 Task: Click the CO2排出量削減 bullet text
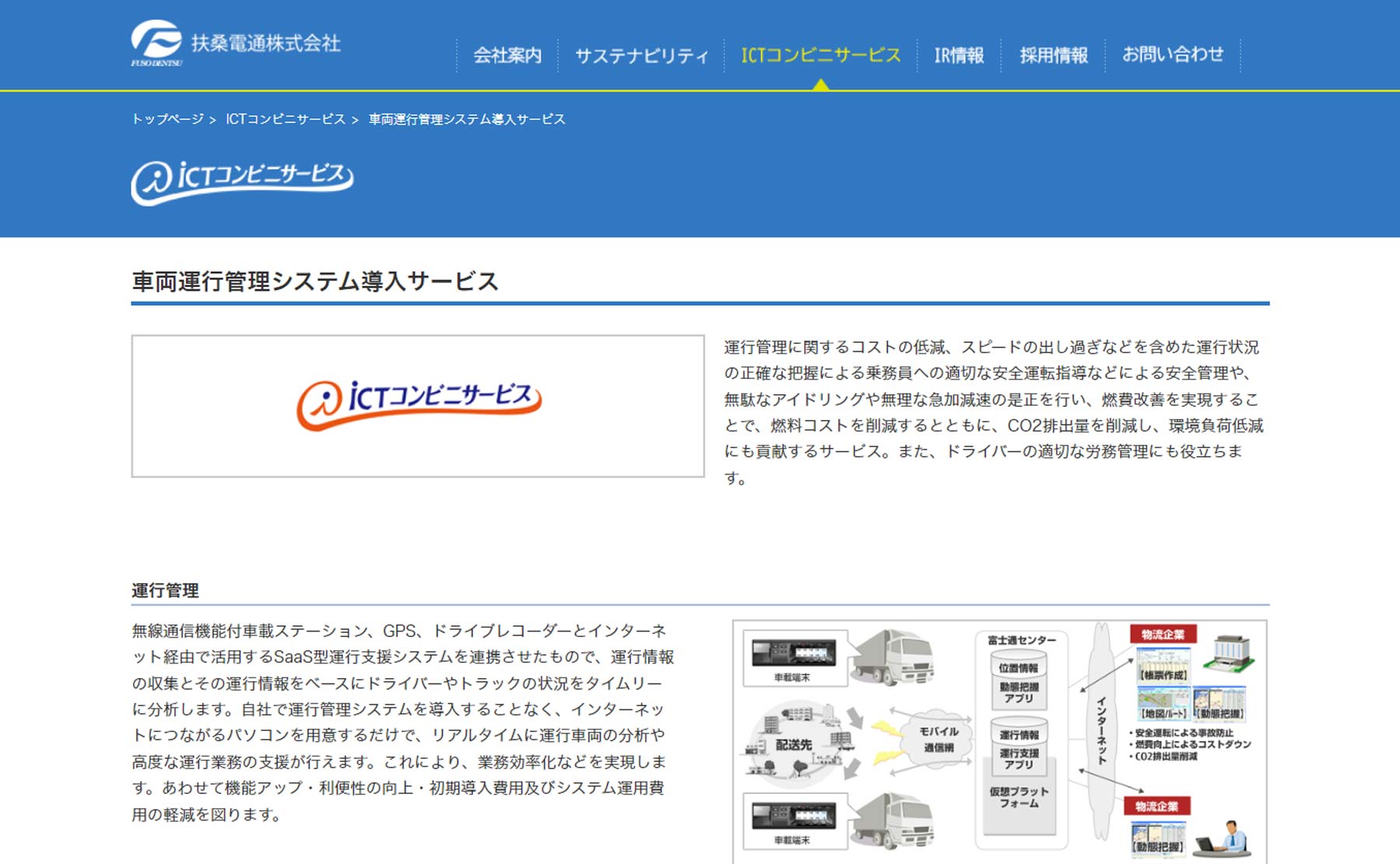[x=1163, y=756]
